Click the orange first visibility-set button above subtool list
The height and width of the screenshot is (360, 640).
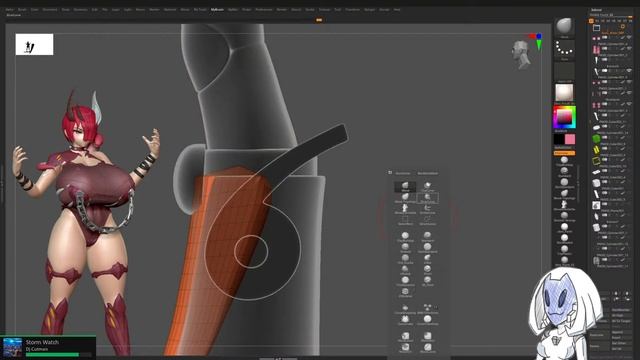(x=591, y=20)
